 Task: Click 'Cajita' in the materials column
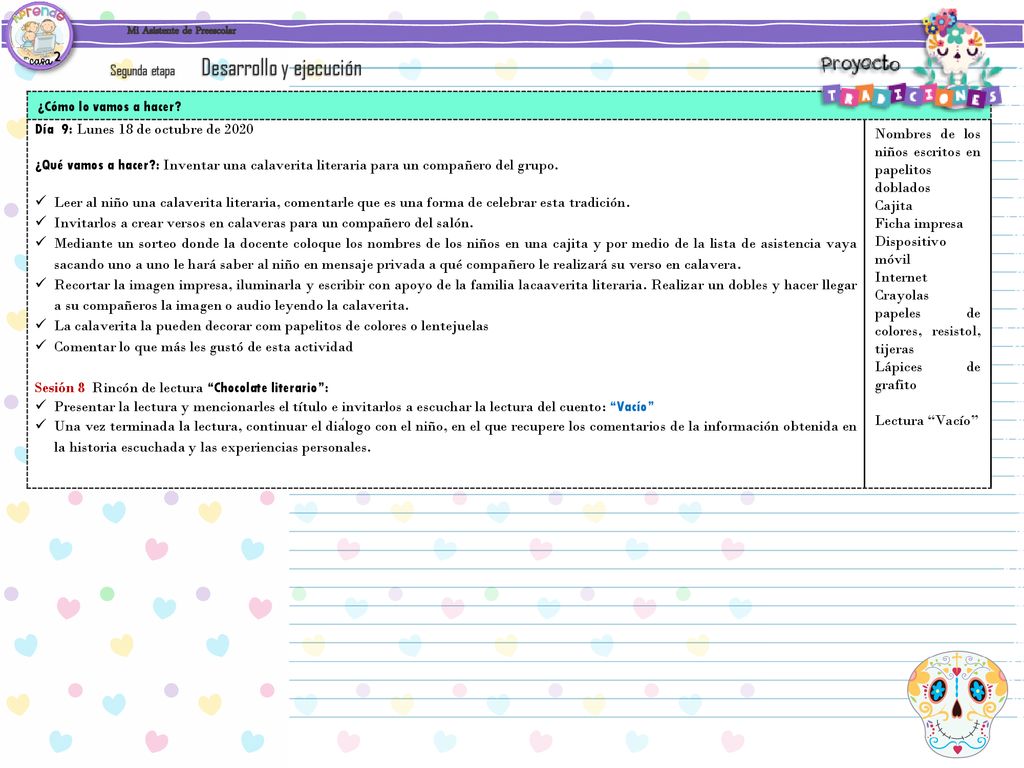(893, 206)
